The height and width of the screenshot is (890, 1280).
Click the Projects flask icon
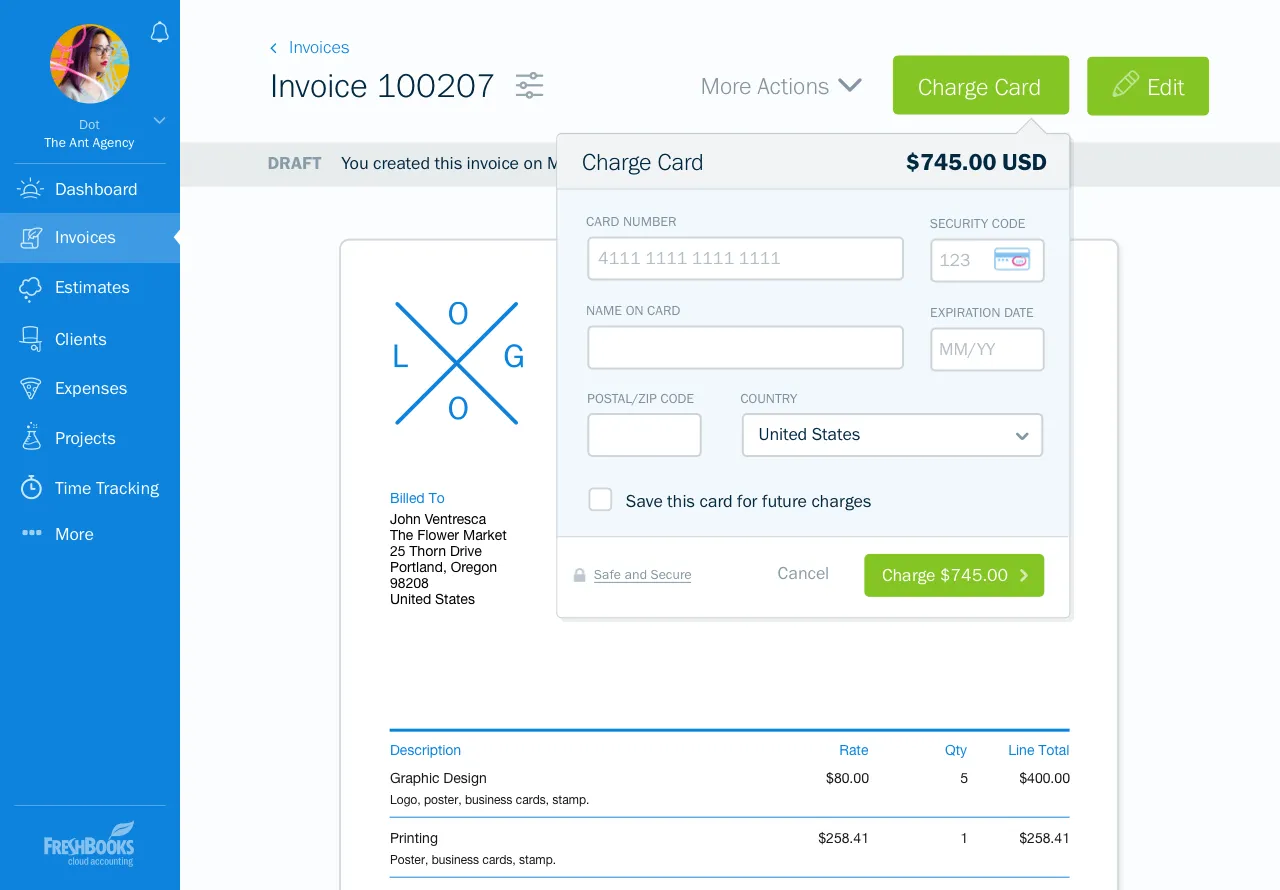31,437
